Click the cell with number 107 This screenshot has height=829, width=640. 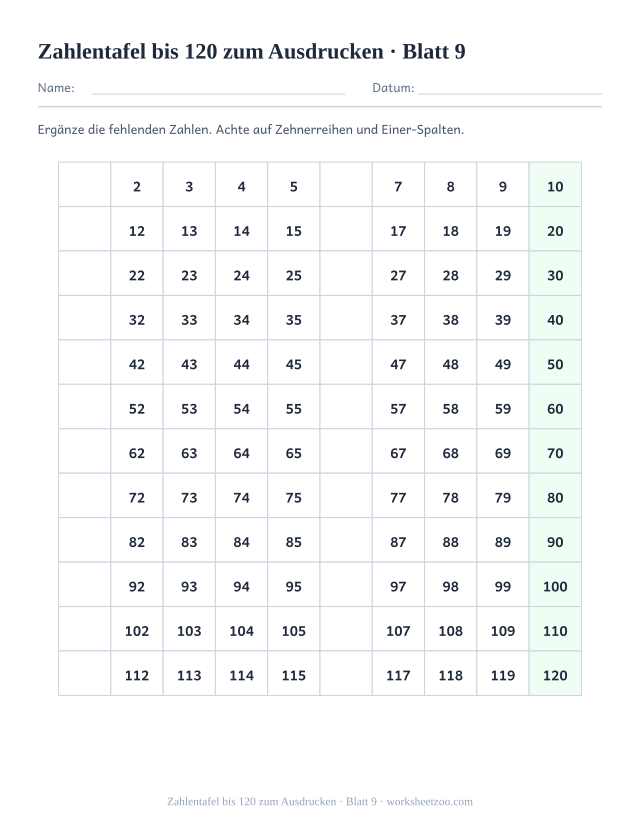pos(398,629)
